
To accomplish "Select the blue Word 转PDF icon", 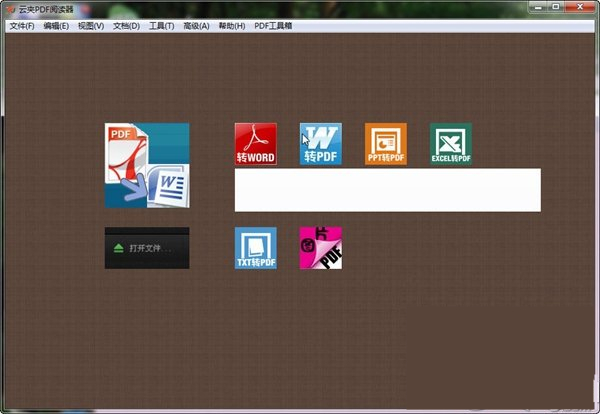I will pyautogui.click(x=320, y=144).
